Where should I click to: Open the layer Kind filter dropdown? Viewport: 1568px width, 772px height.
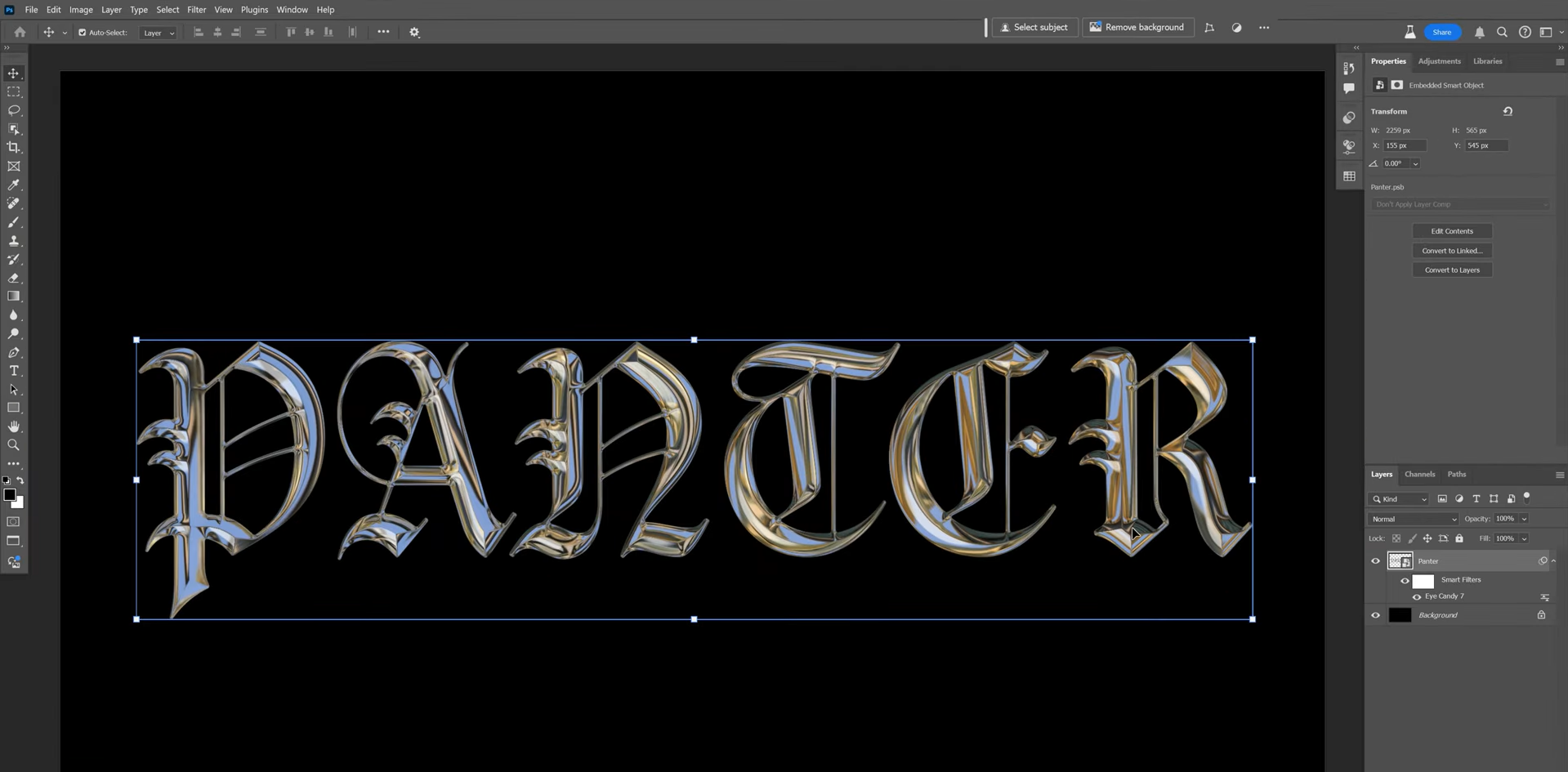1399,499
